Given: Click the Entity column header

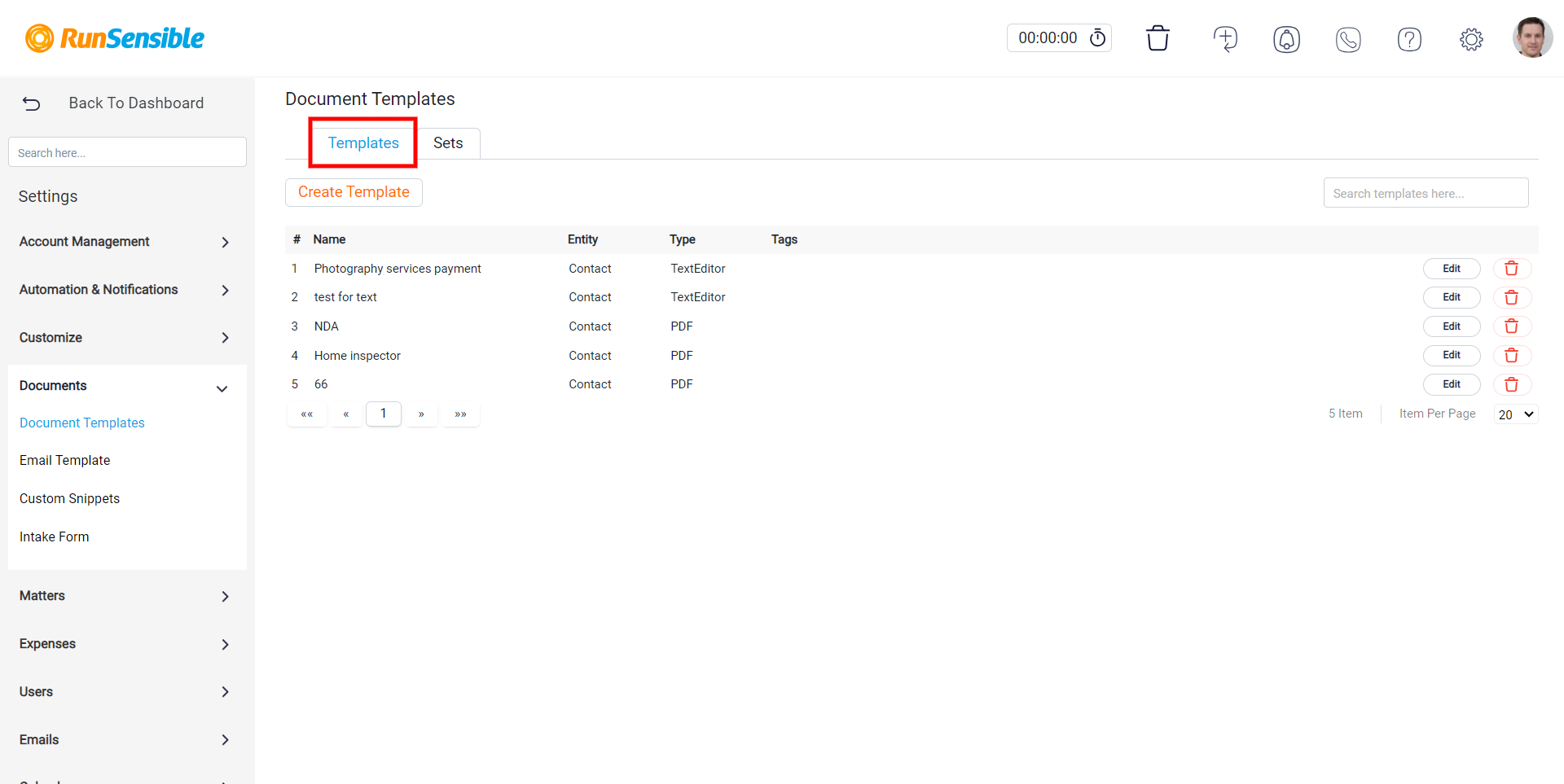Looking at the screenshot, I should [x=582, y=239].
